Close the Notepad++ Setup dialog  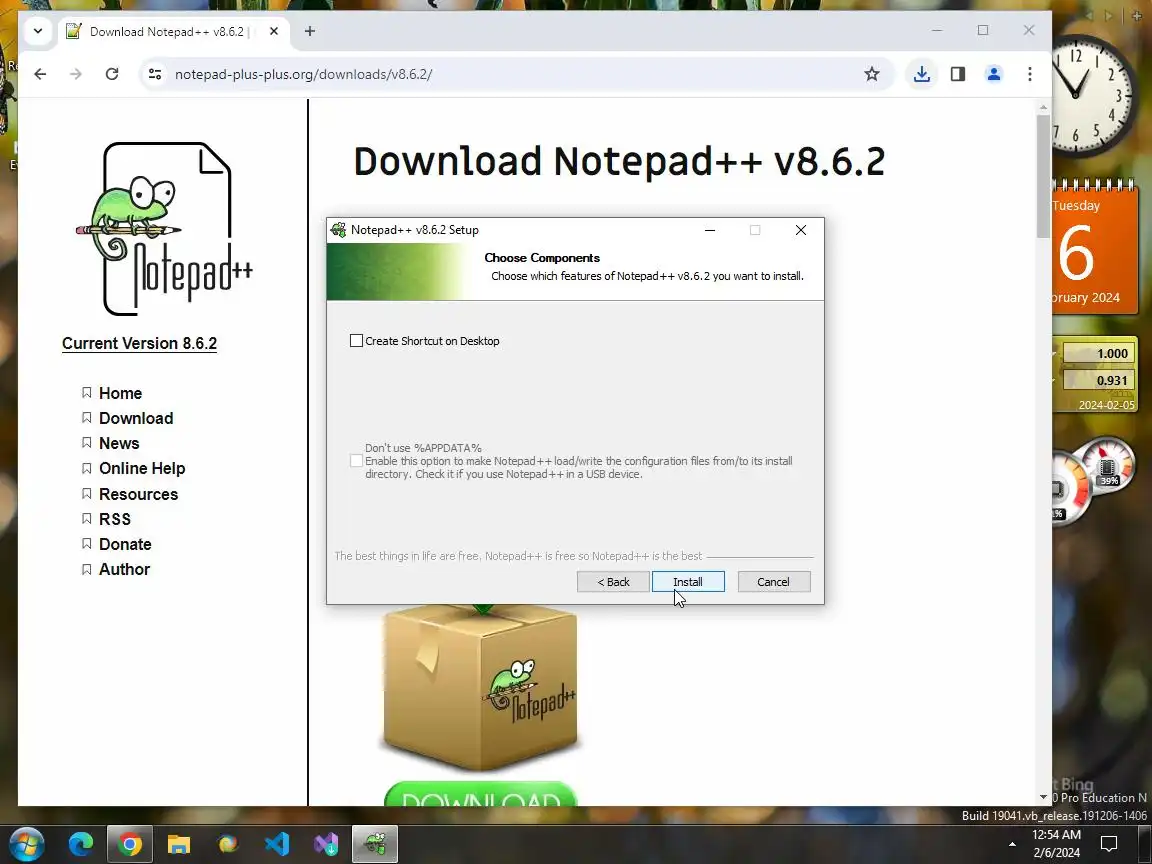[801, 230]
